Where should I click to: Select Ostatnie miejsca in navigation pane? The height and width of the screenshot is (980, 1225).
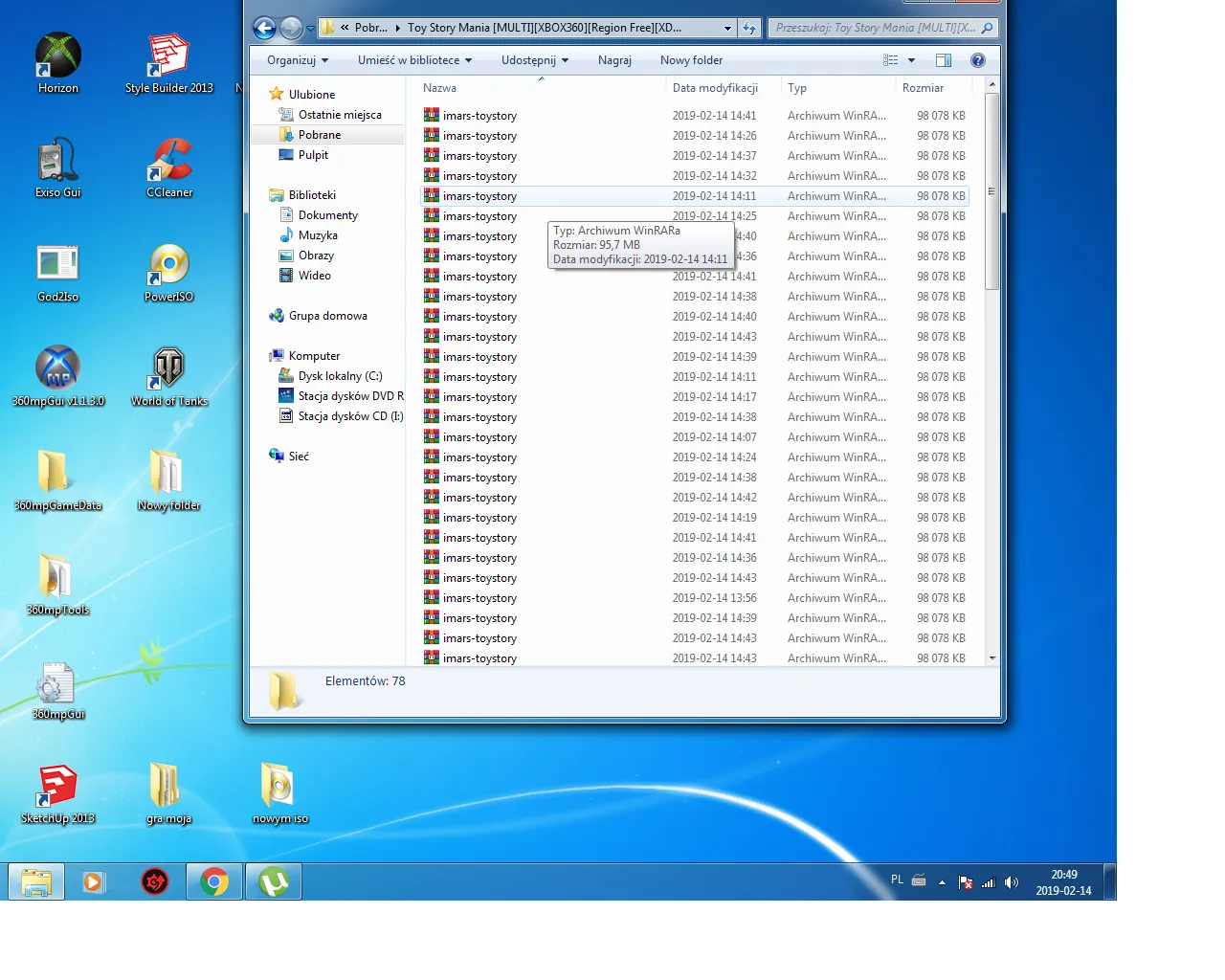coord(340,115)
